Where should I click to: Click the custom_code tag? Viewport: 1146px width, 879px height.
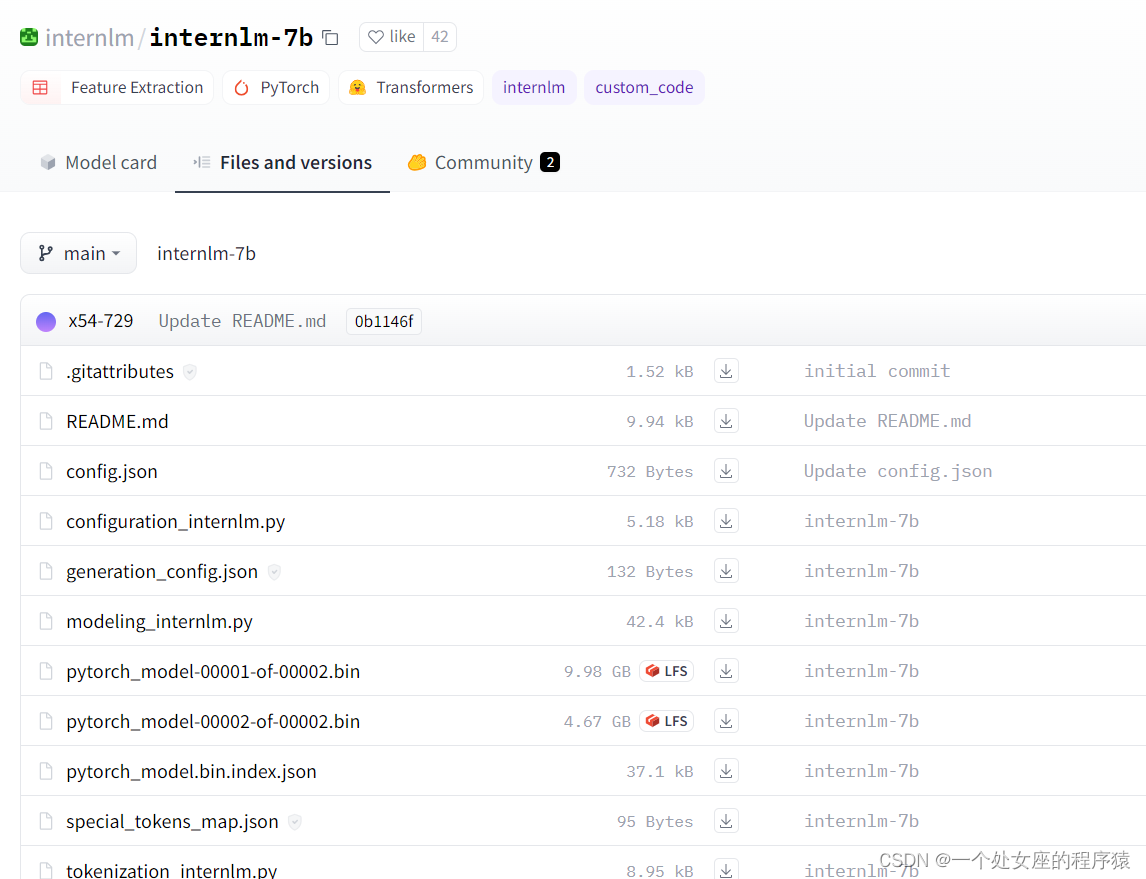pos(644,88)
